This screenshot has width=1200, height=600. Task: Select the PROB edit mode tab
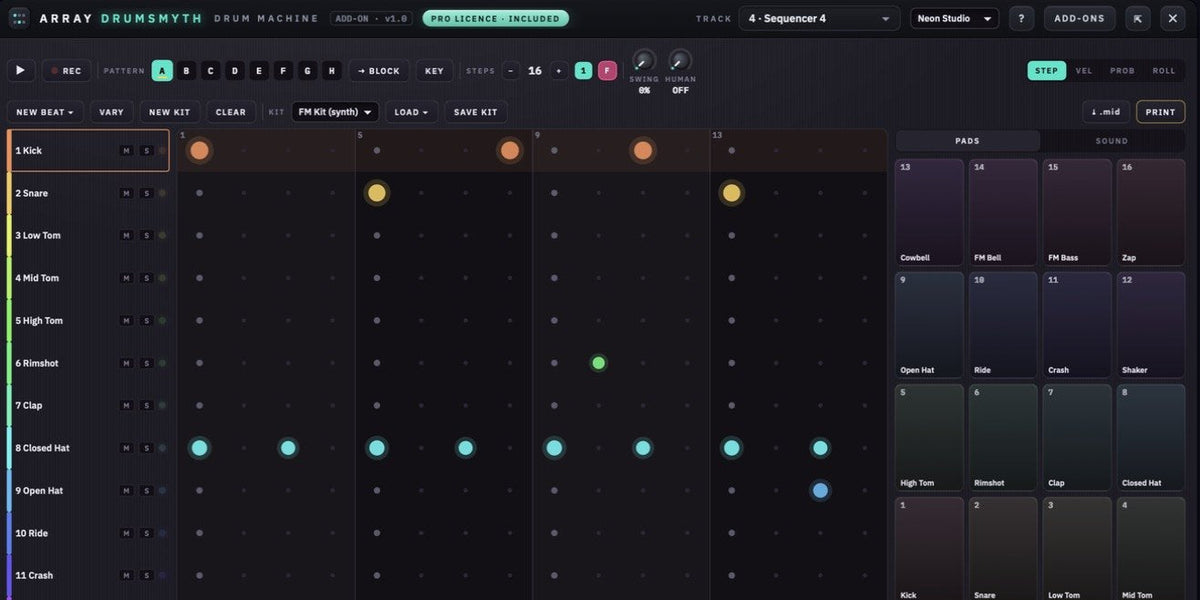1122,71
